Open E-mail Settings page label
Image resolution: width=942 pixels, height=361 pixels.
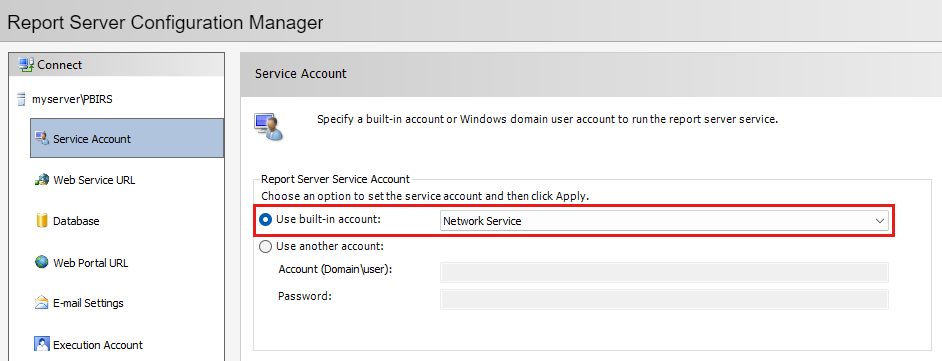tap(88, 303)
